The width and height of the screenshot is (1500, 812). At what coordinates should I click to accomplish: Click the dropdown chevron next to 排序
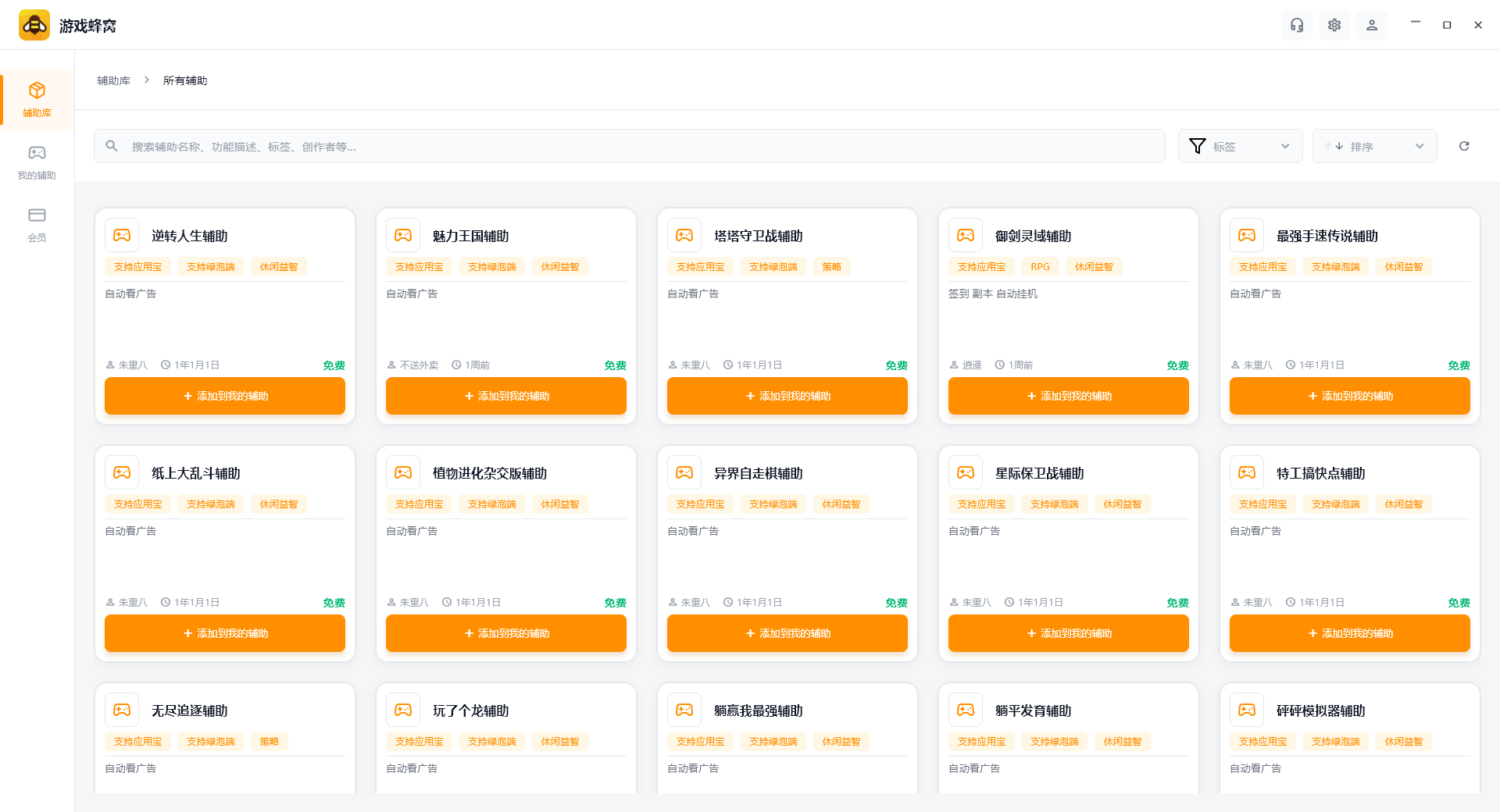point(1420,146)
